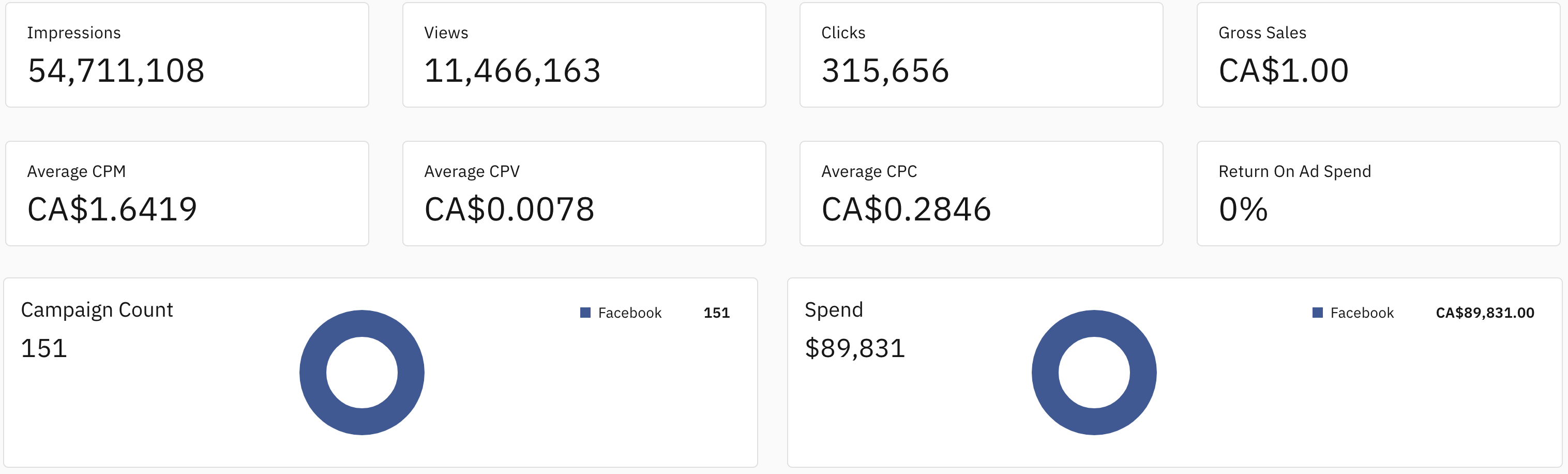Select the Average CPM card
The height and width of the screenshot is (474, 1568).
tap(187, 194)
